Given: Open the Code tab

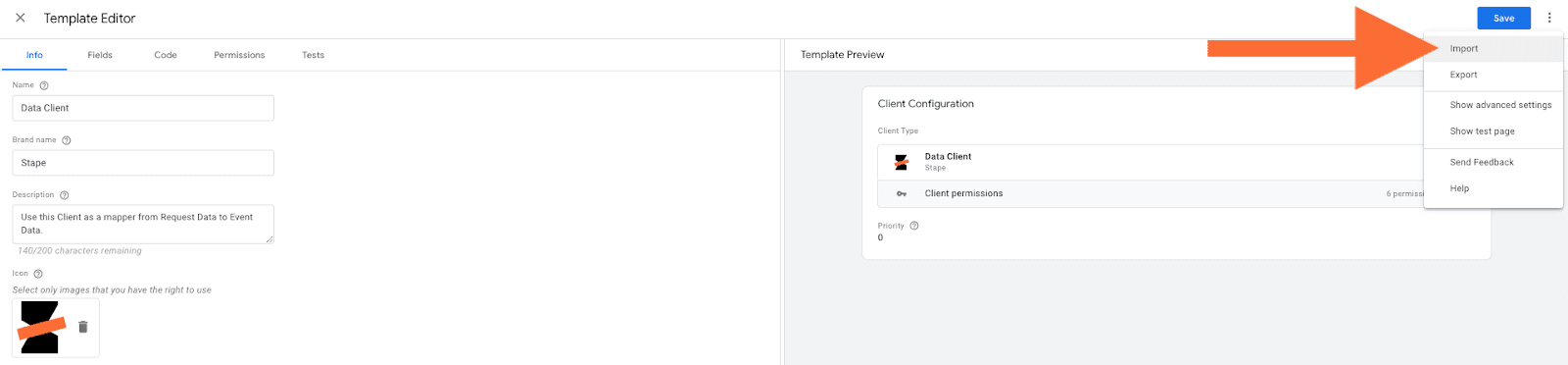Looking at the screenshot, I should [166, 55].
